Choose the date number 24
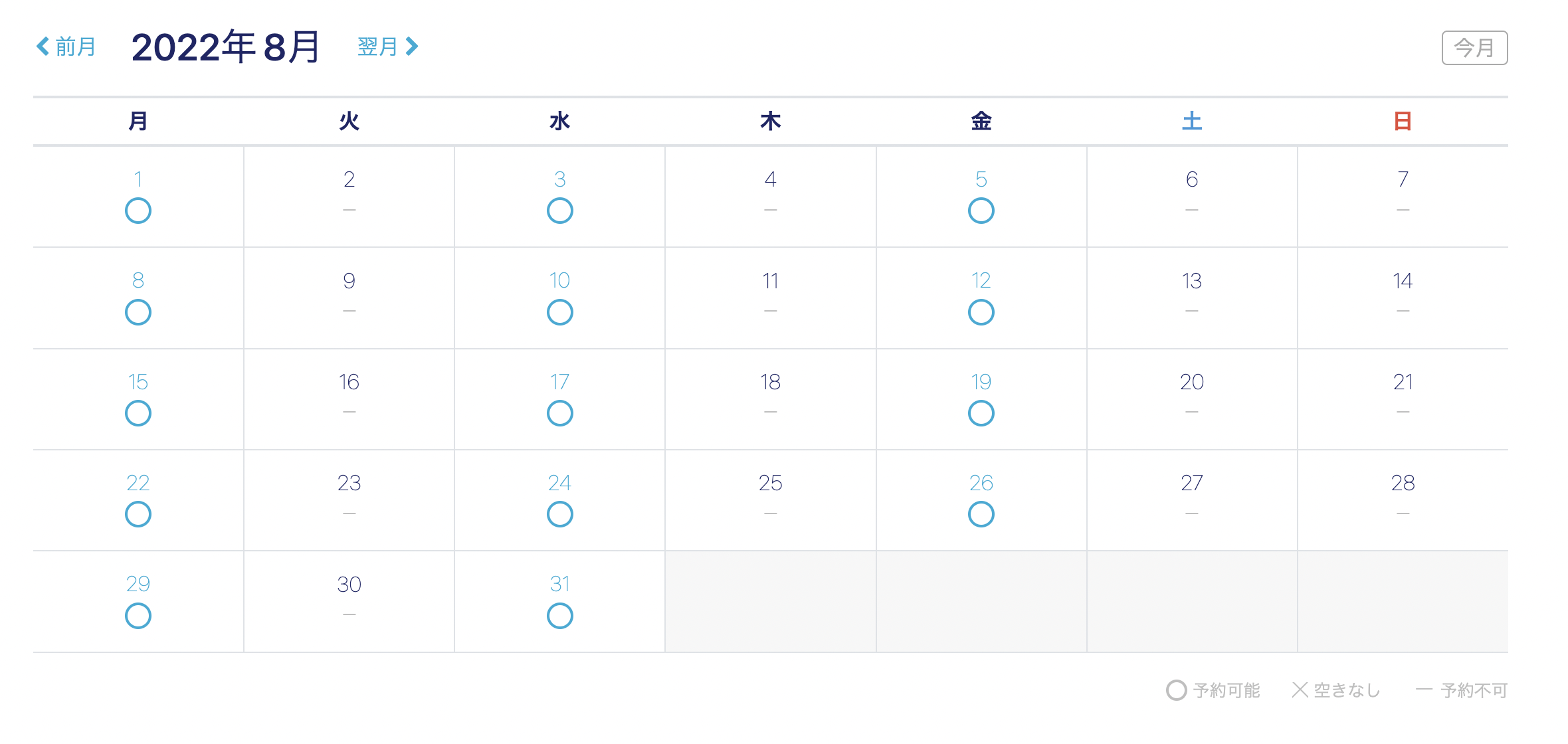This screenshot has height=744, width=1568. (x=559, y=483)
